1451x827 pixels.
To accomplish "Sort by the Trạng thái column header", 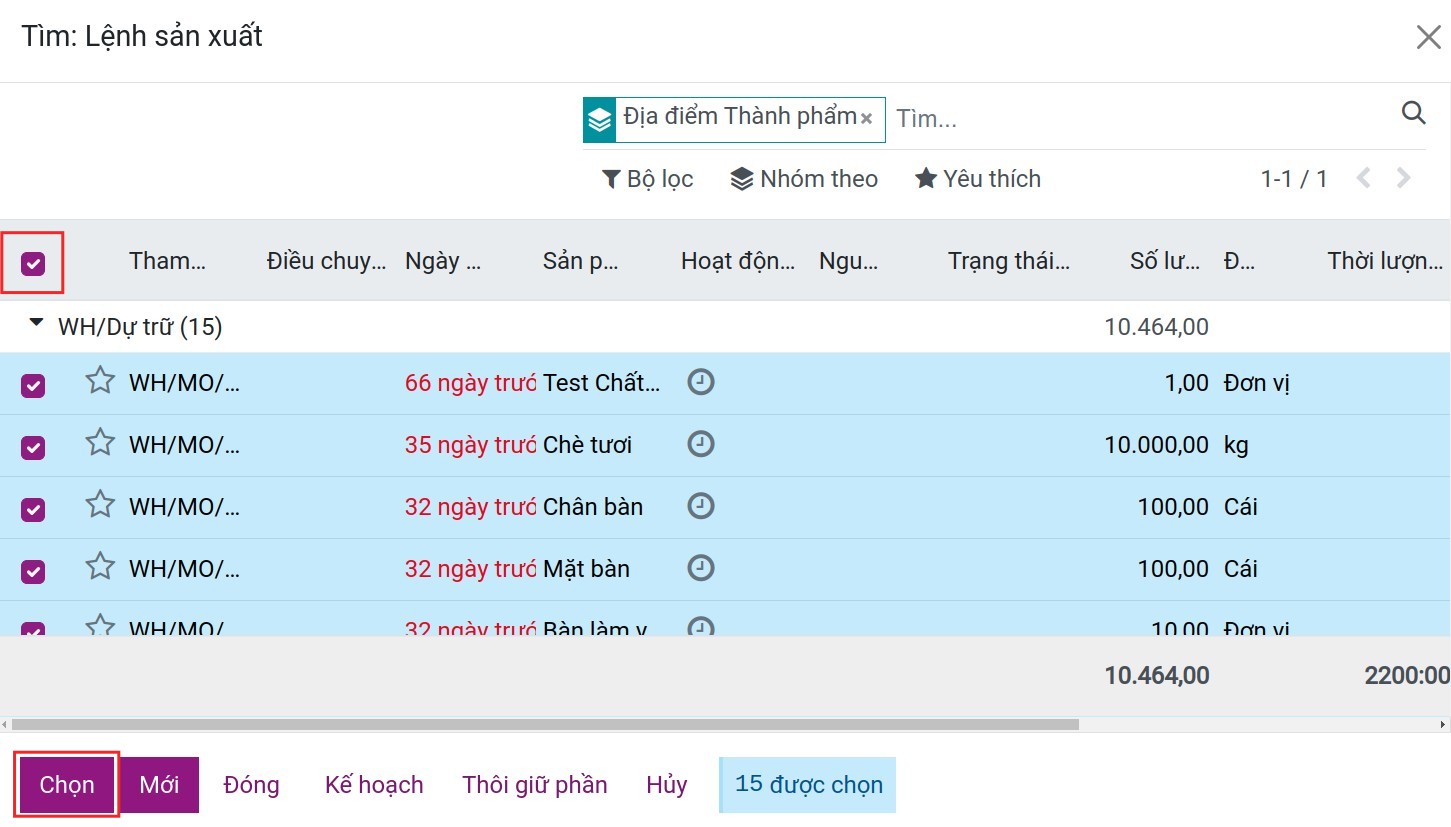I will 1008,261.
